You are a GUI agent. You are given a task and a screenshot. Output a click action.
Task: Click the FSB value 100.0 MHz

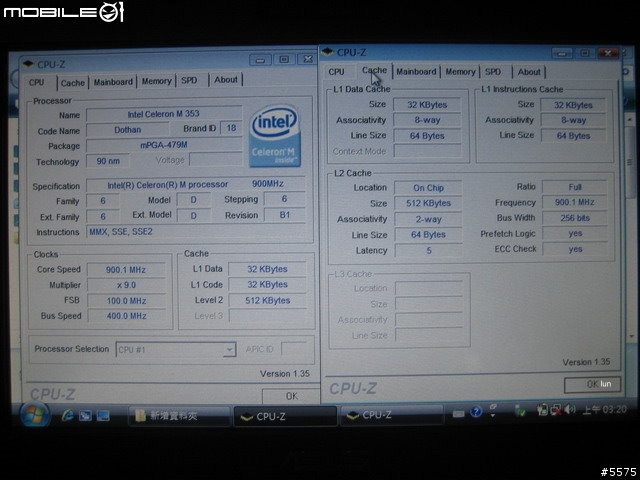[x=126, y=301]
